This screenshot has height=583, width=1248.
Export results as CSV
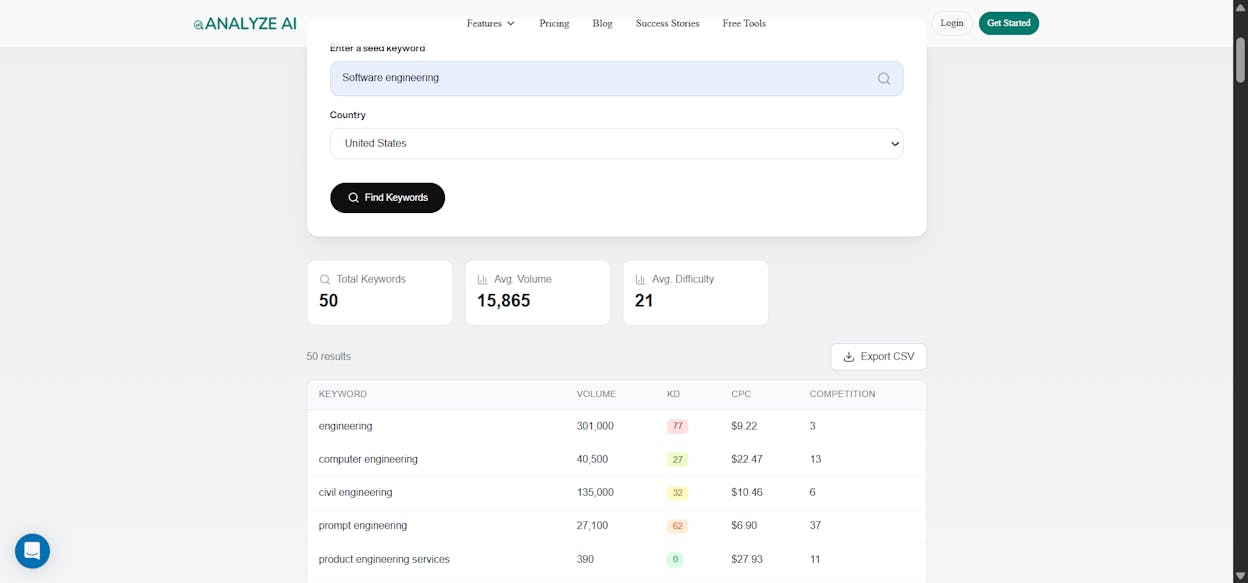pyautogui.click(x=878, y=357)
